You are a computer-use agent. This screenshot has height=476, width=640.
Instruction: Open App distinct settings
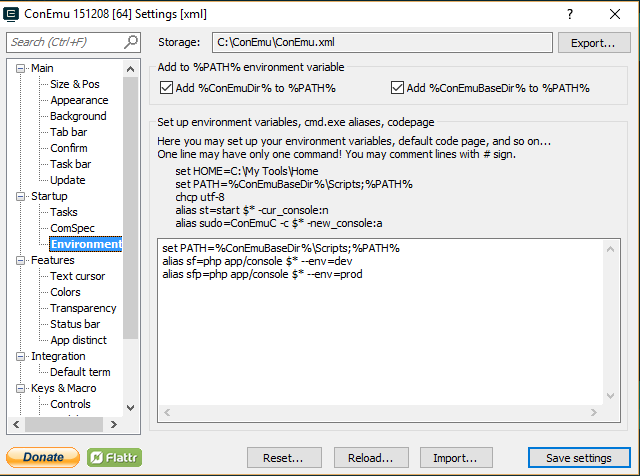pos(78,340)
